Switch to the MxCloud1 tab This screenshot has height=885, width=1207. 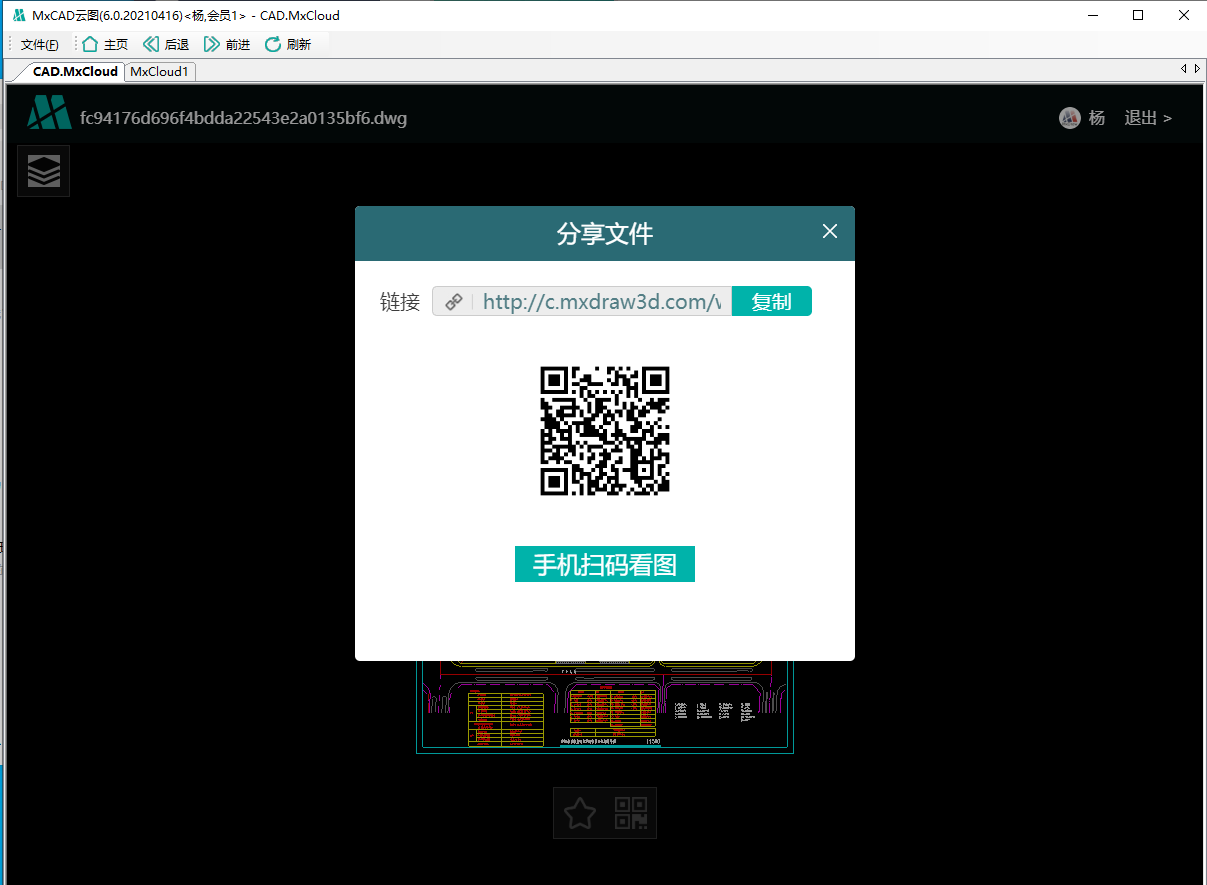(x=160, y=71)
